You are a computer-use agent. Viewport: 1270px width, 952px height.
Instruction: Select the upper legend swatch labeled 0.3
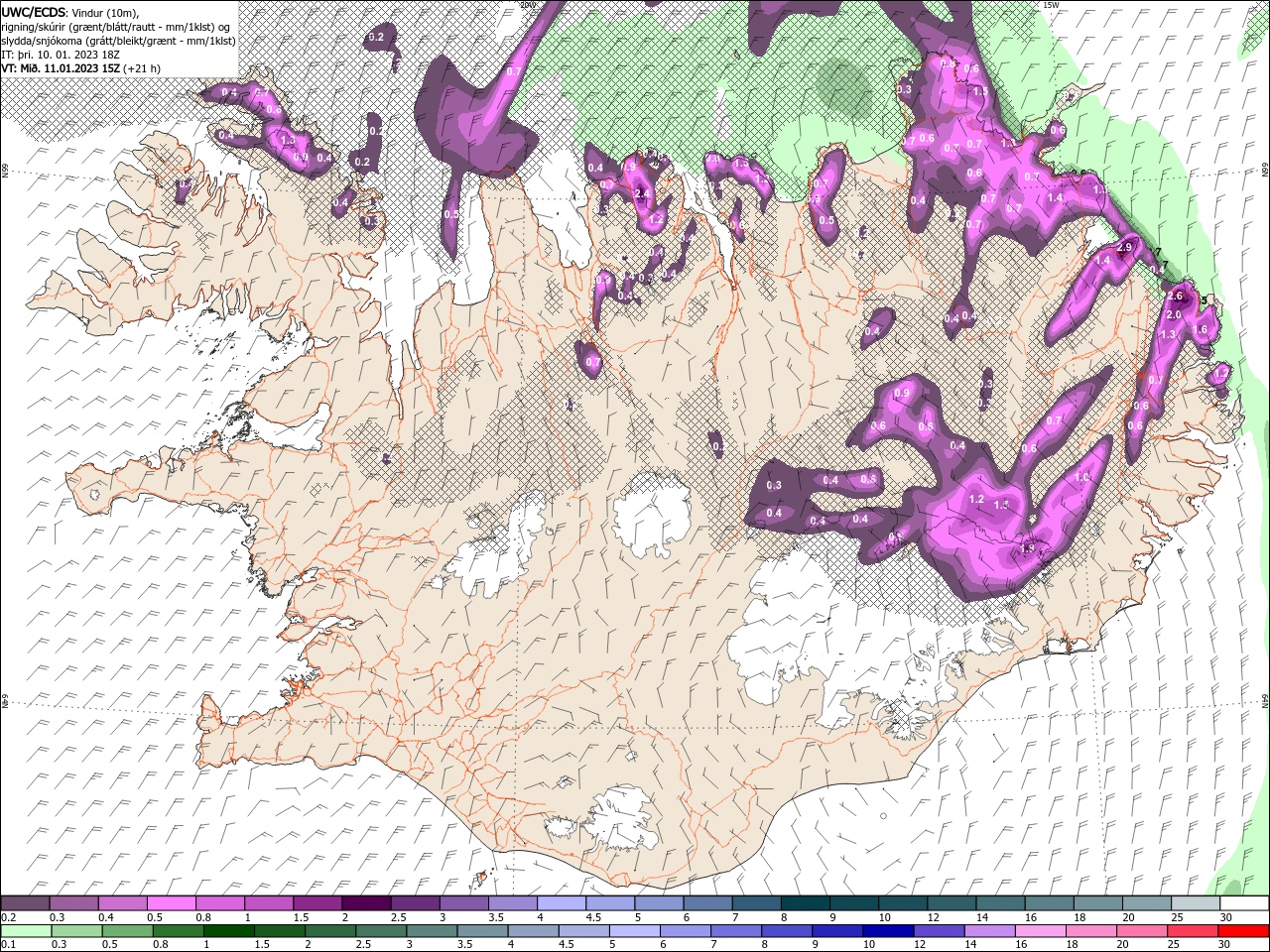click(73, 903)
